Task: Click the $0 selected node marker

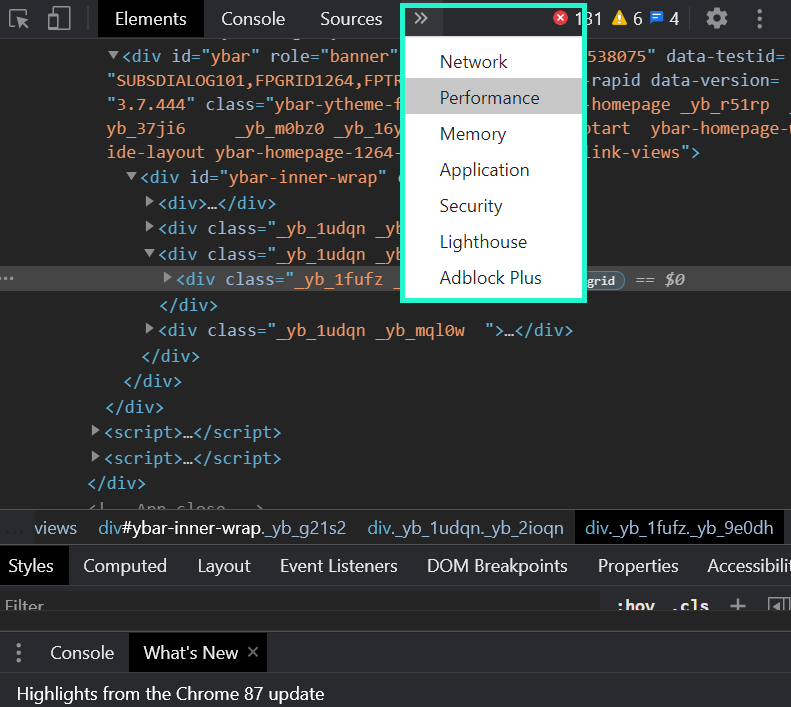Action: pyautogui.click(x=674, y=280)
